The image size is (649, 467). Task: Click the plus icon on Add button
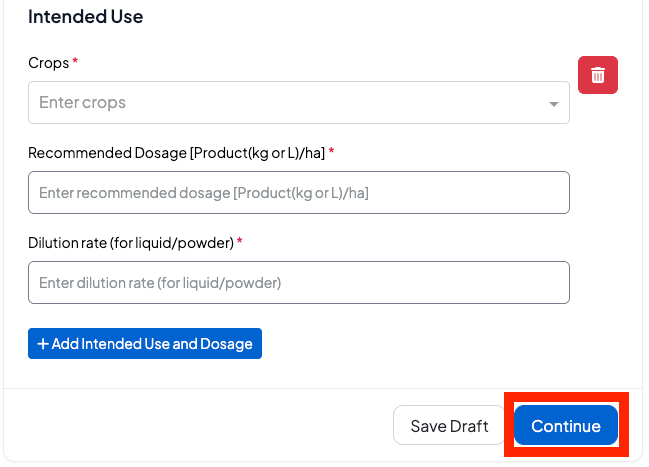click(x=43, y=344)
